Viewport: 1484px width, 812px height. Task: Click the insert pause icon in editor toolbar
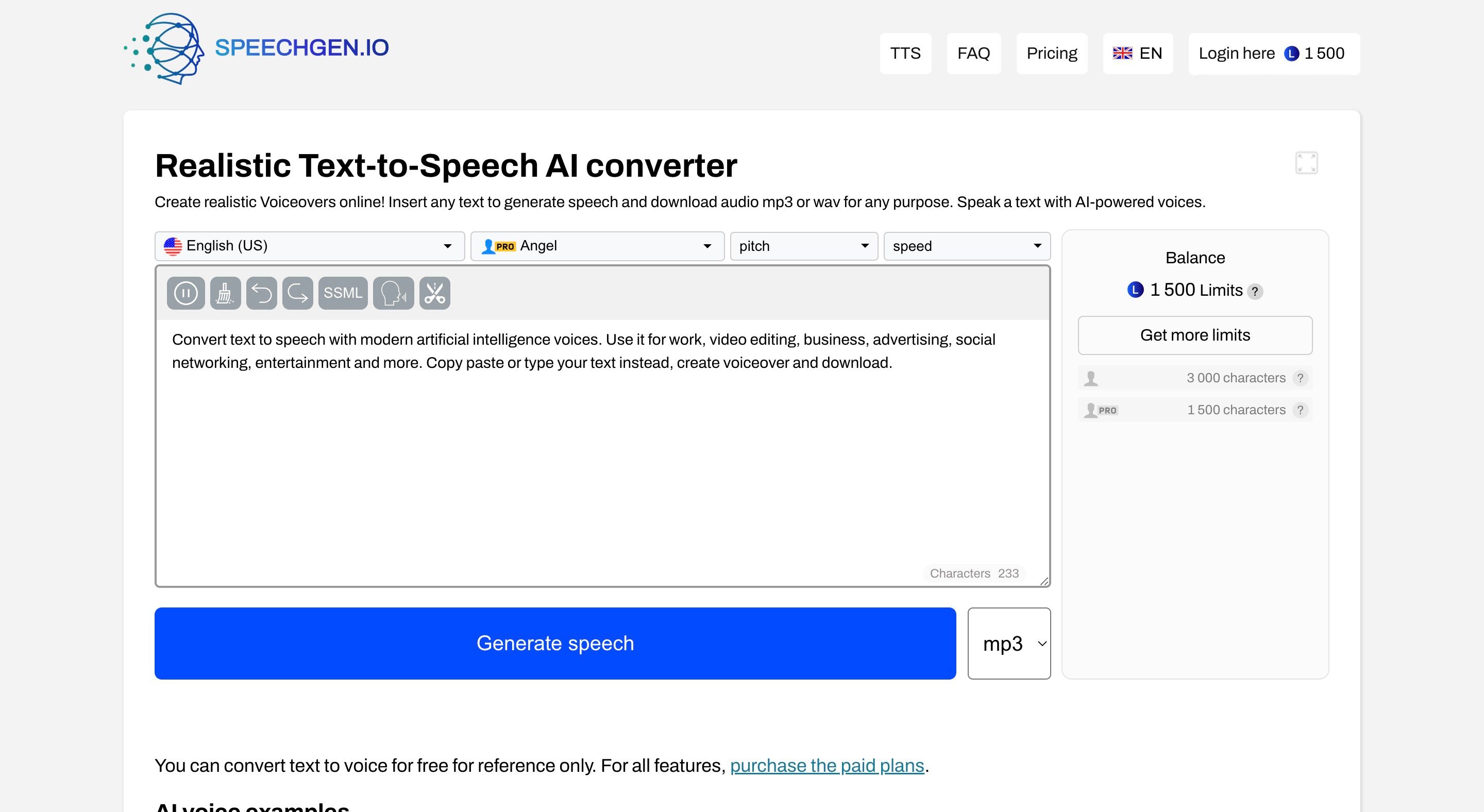click(x=185, y=293)
